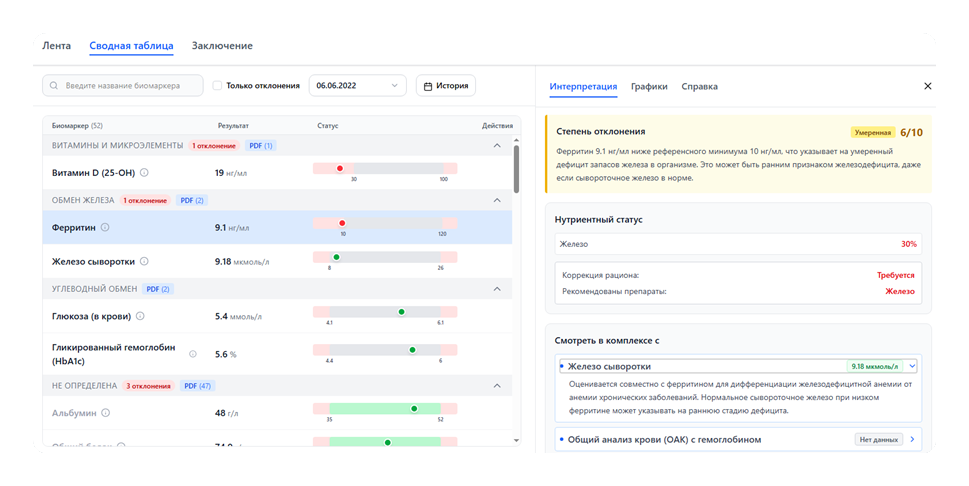The image size is (969, 486).
Task: Collapse the Углеводный обмен group
Action: (497, 289)
